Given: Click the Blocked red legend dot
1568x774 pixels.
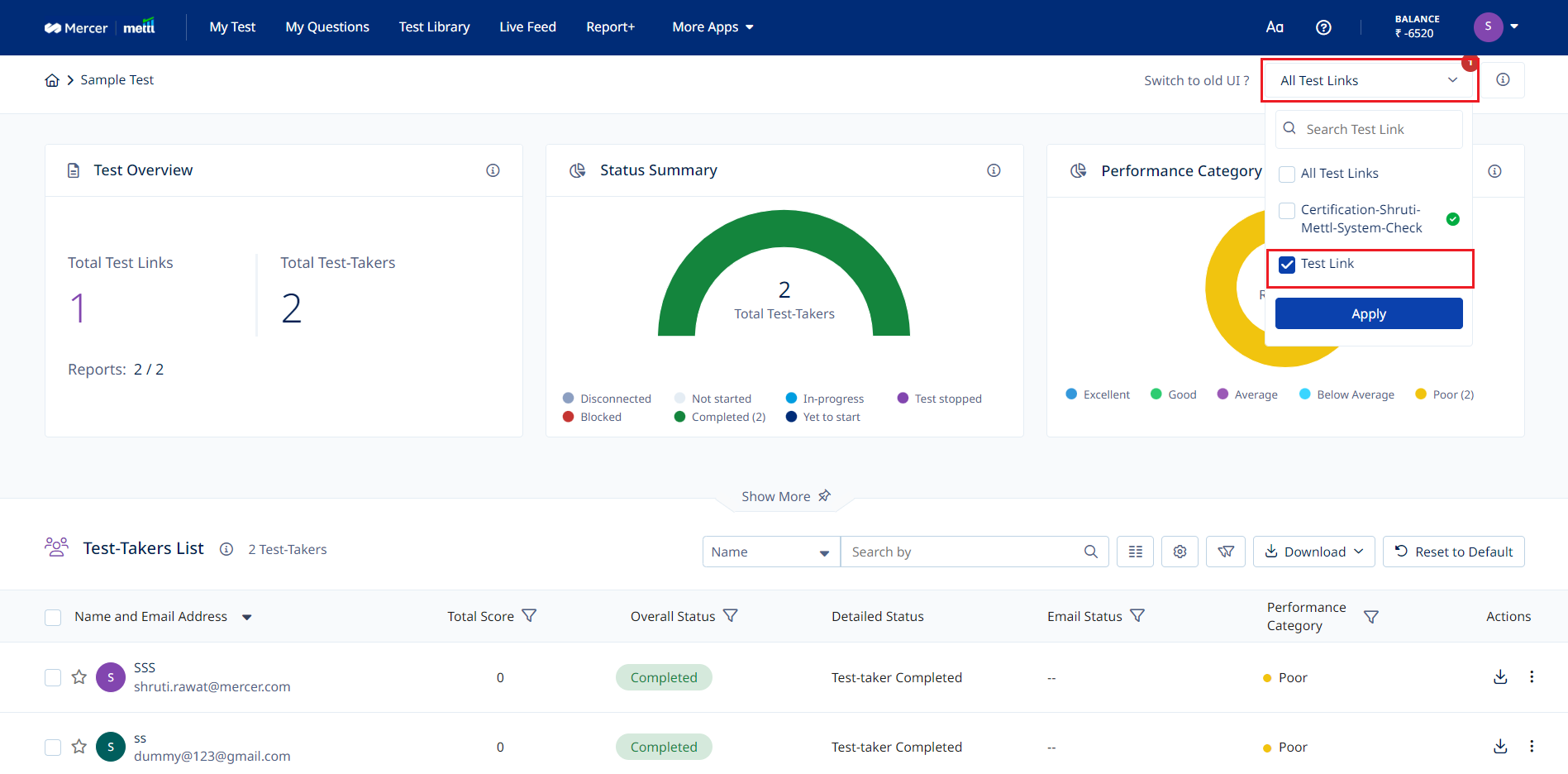Looking at the screenshot, I should [x=568, y=417].
